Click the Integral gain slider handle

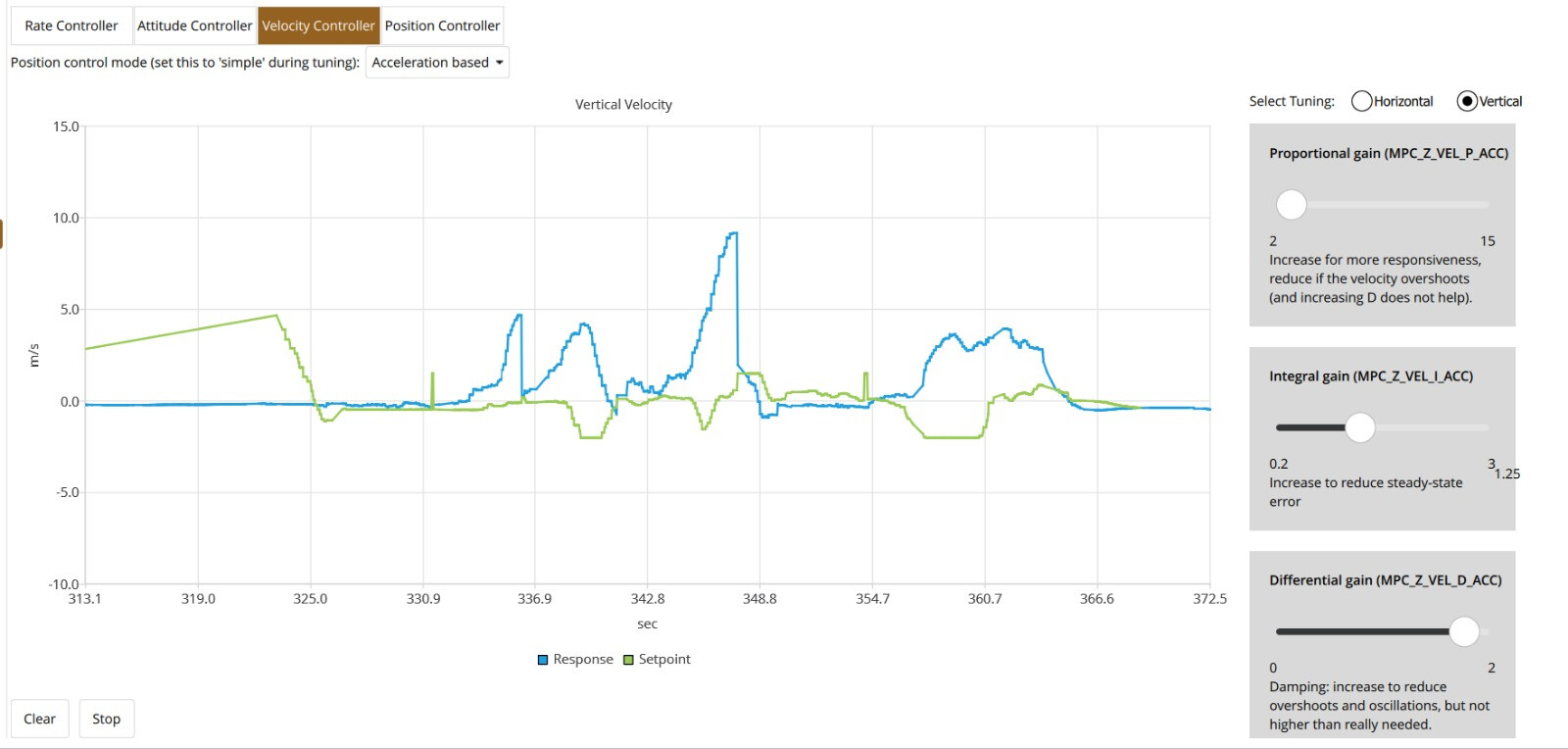coord(1359,427)
